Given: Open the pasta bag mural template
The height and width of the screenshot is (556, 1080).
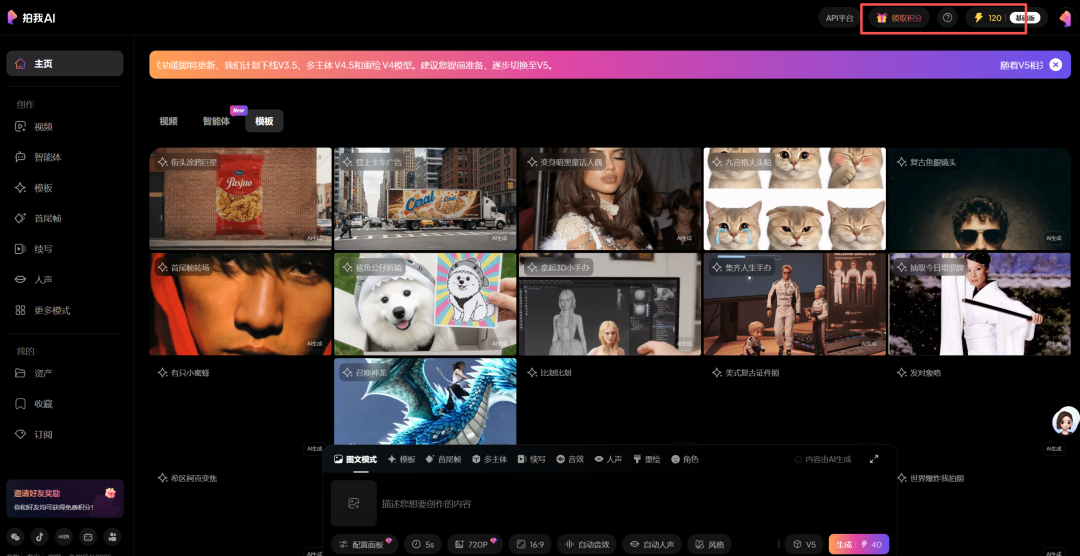Looking at the screenshot, I should [240, 198].
